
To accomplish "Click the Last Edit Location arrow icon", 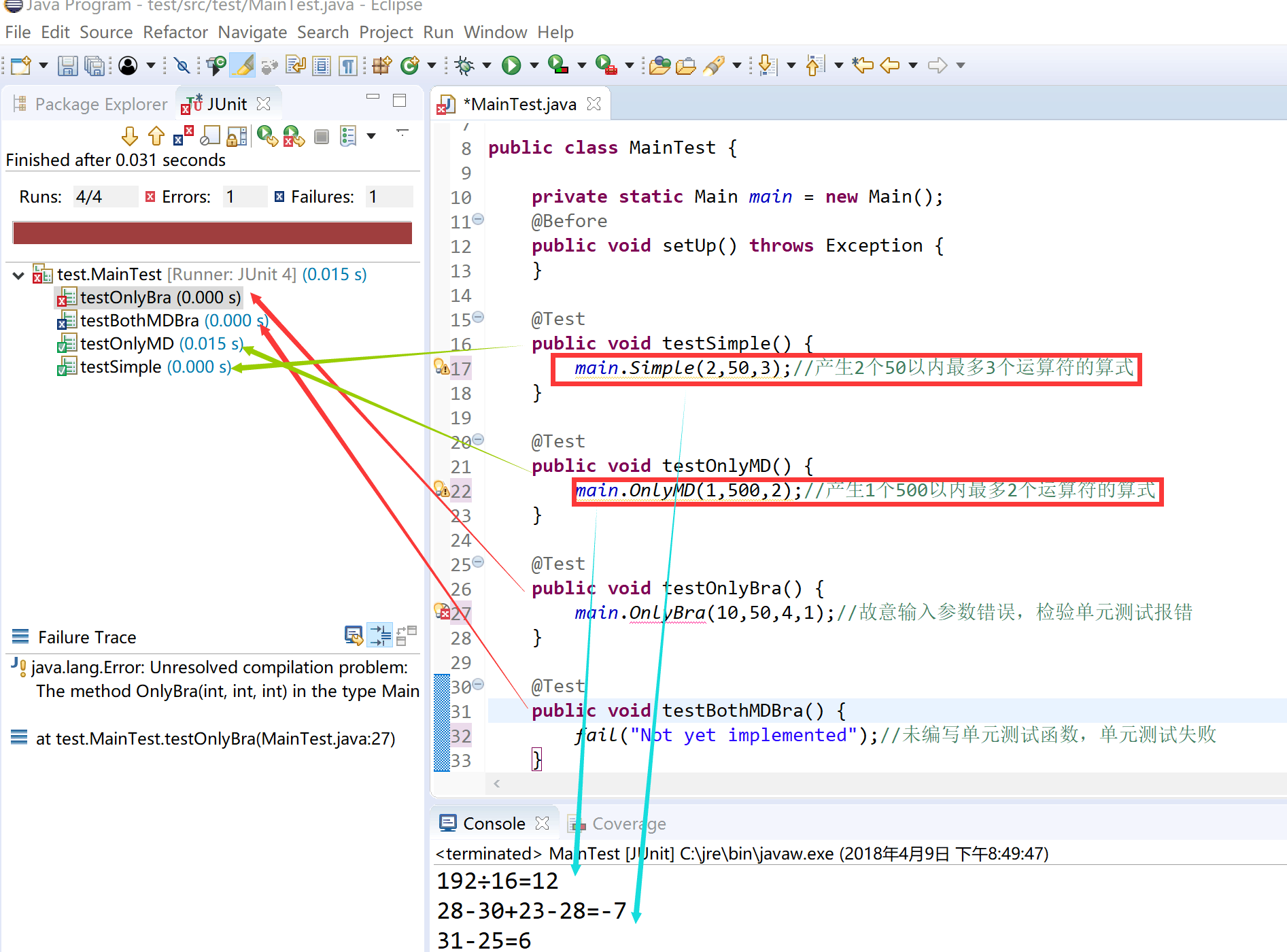I will click(x=863, y=65).
